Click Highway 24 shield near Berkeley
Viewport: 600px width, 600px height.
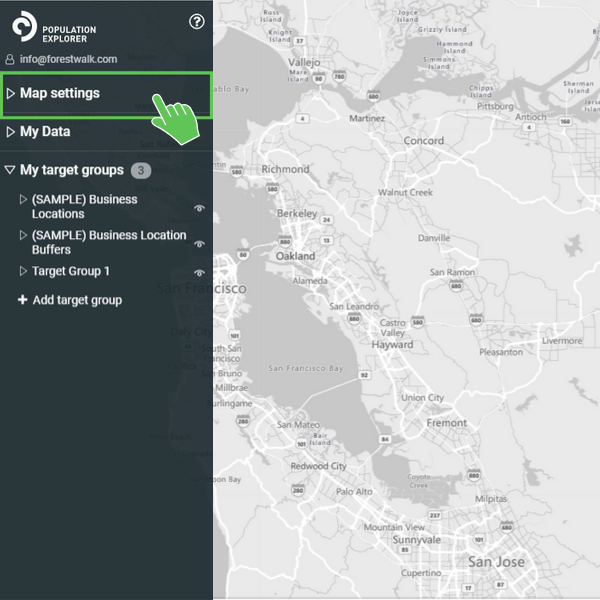point(326,220)
